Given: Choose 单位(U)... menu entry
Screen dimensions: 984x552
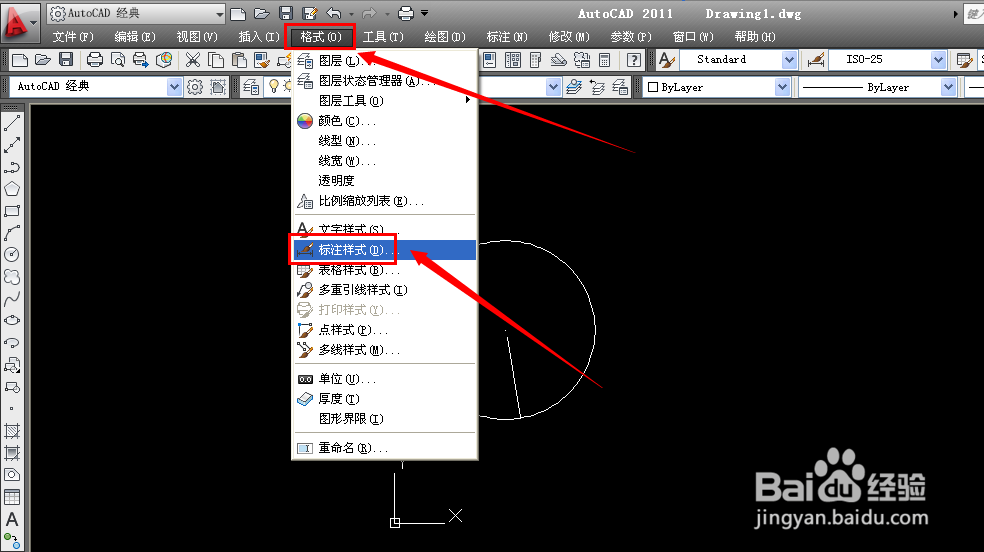Looking at the screenshot, I should [x=385, y=379].
